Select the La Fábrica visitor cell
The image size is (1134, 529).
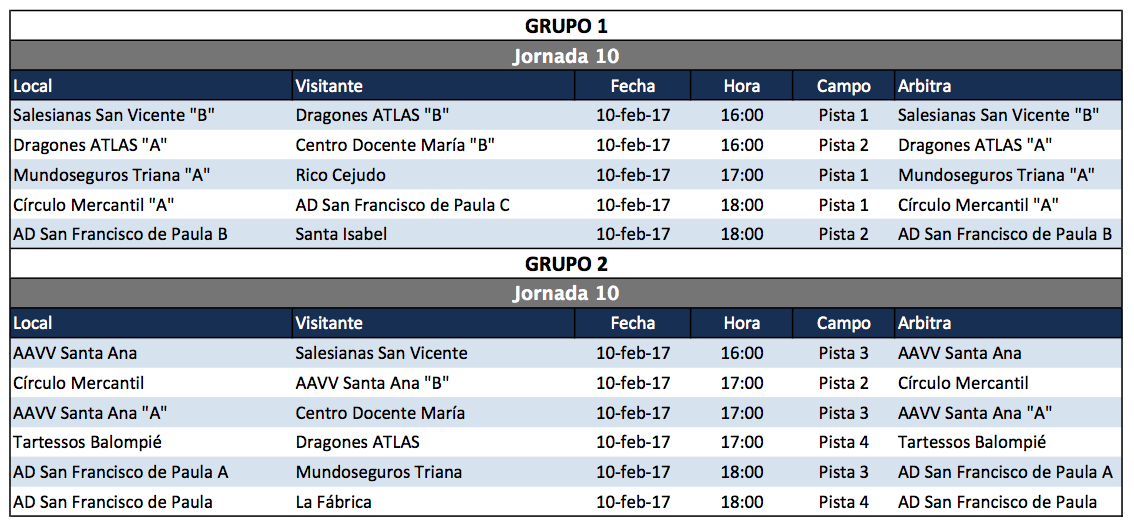point(334,502)
